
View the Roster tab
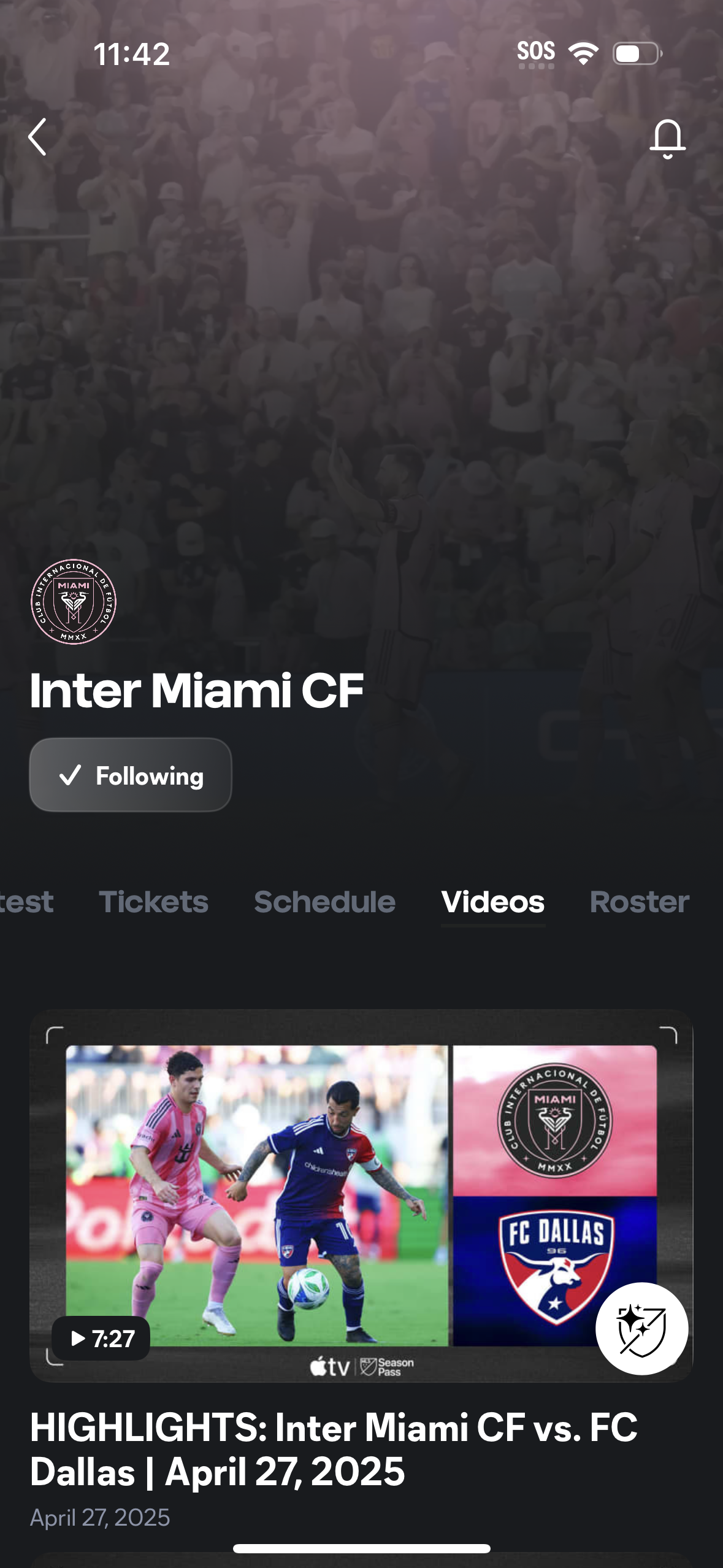pos(639,902)
